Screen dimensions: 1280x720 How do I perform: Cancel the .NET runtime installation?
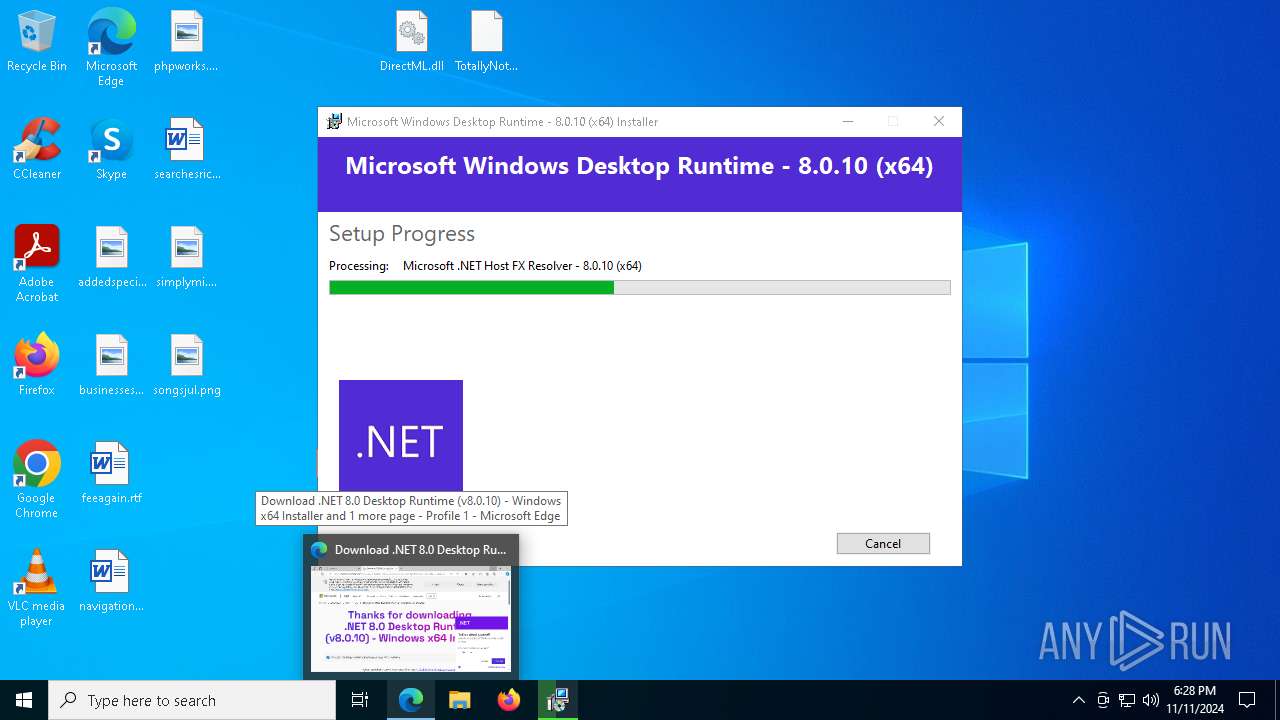click(883, 543)
